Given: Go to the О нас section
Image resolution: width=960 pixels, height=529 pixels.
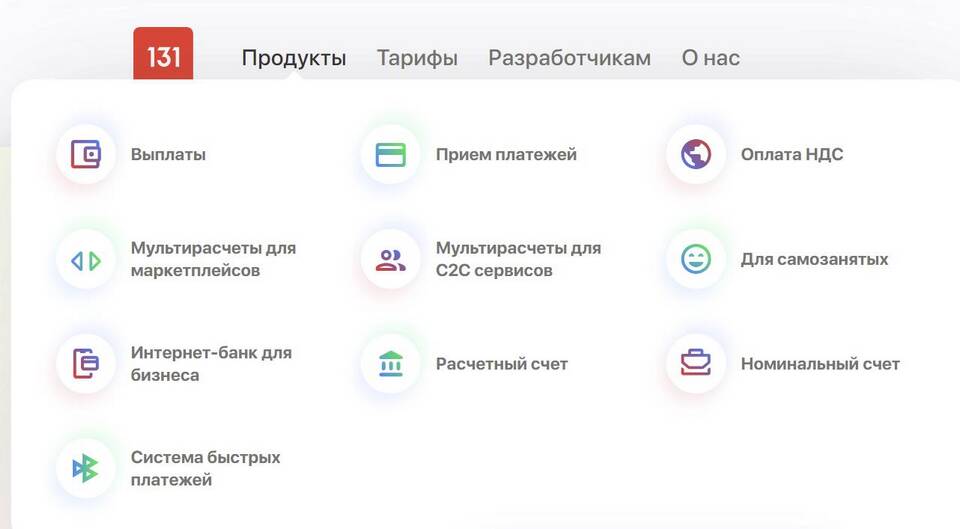Looking at the screenshot, I should 710,58.
